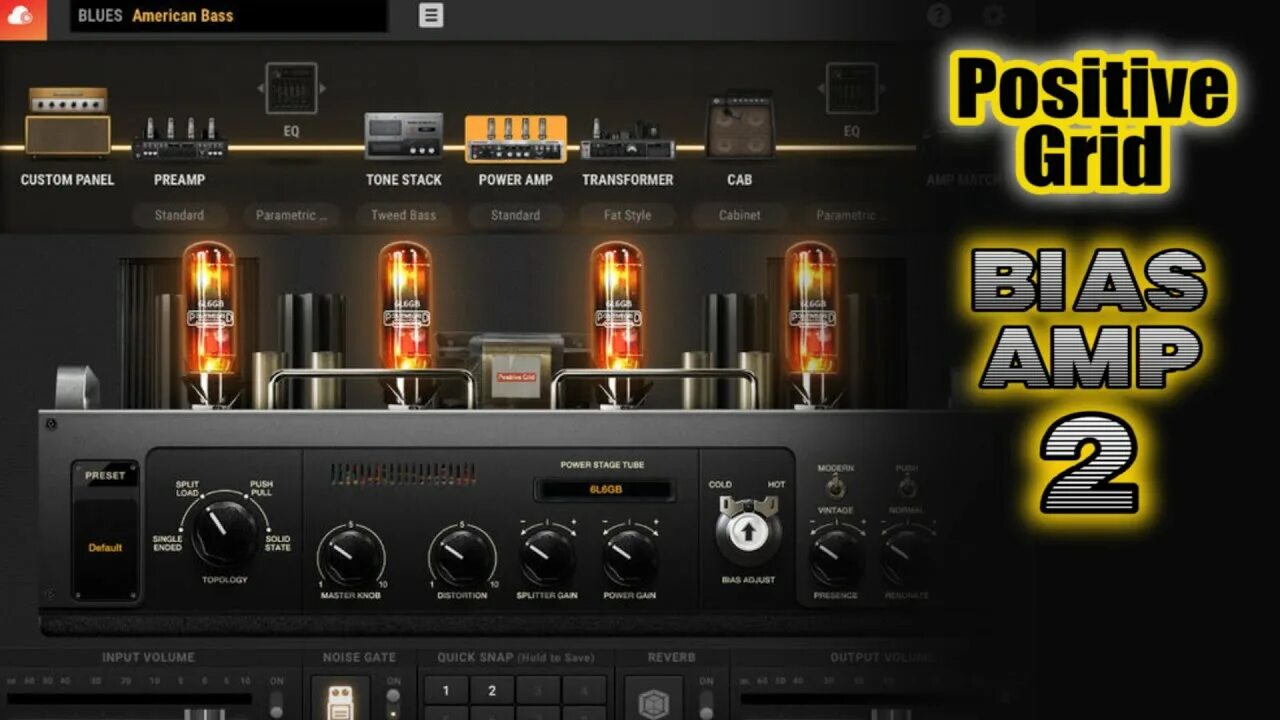Viewport: 1280px width, 720px height.
Task: Select the Tone Stack module icon
Action: click(404, 136)
